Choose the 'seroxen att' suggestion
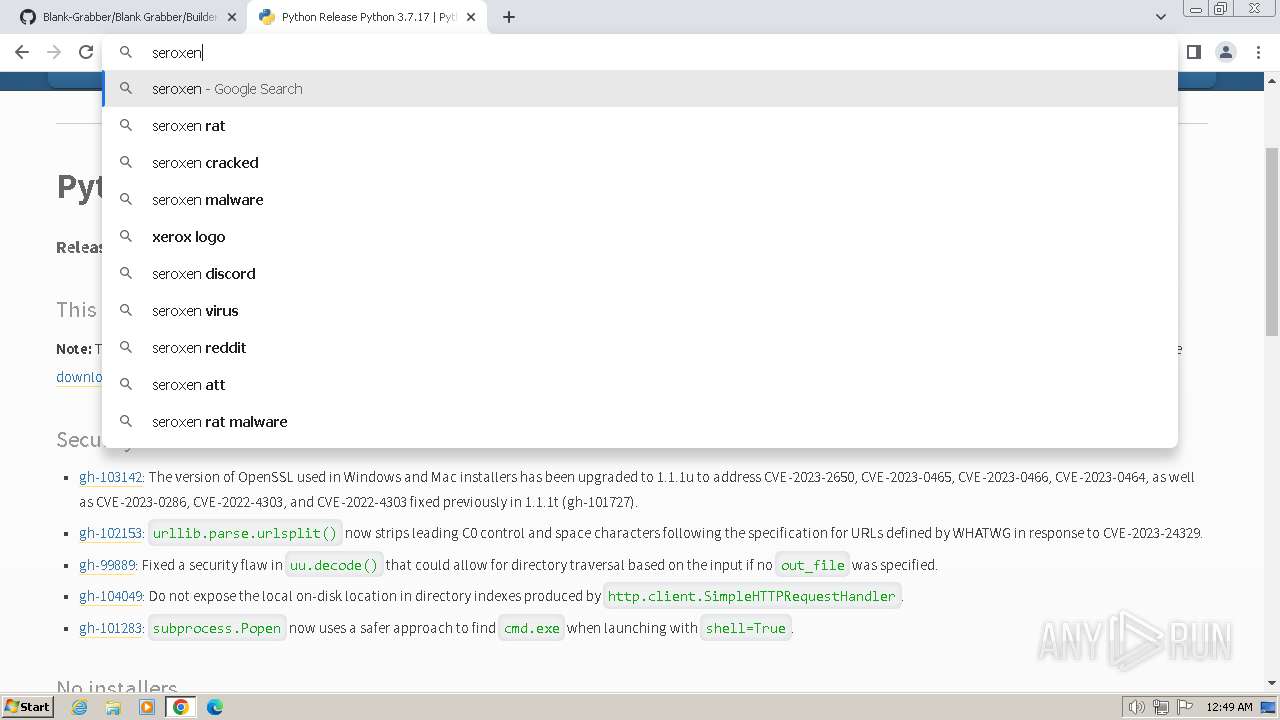 pos(640,385)
